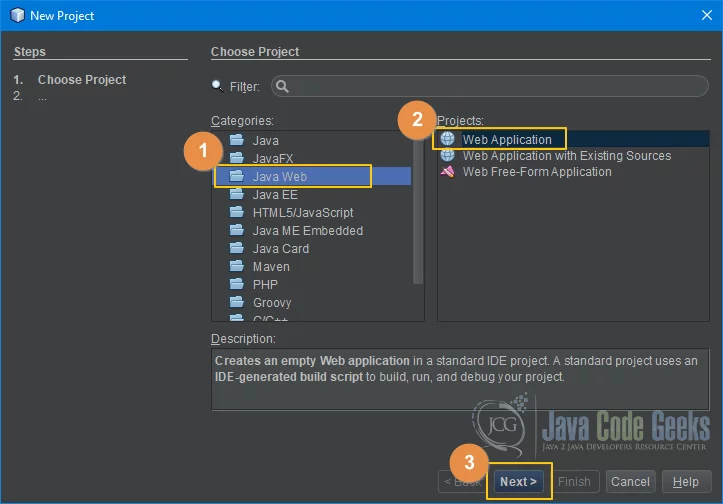Click the Description text area
The width and height of the screenshot is (723, 504).
tap(460, 379)
